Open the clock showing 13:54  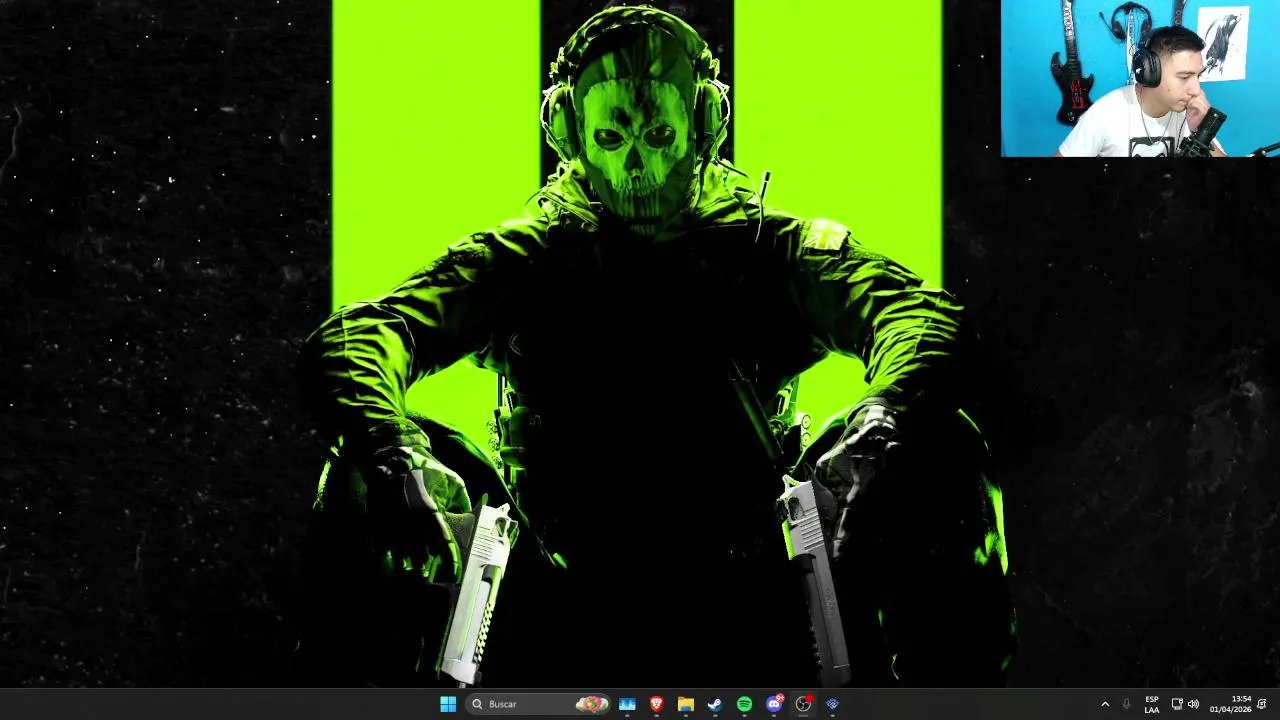click(x=1230, y=704)
